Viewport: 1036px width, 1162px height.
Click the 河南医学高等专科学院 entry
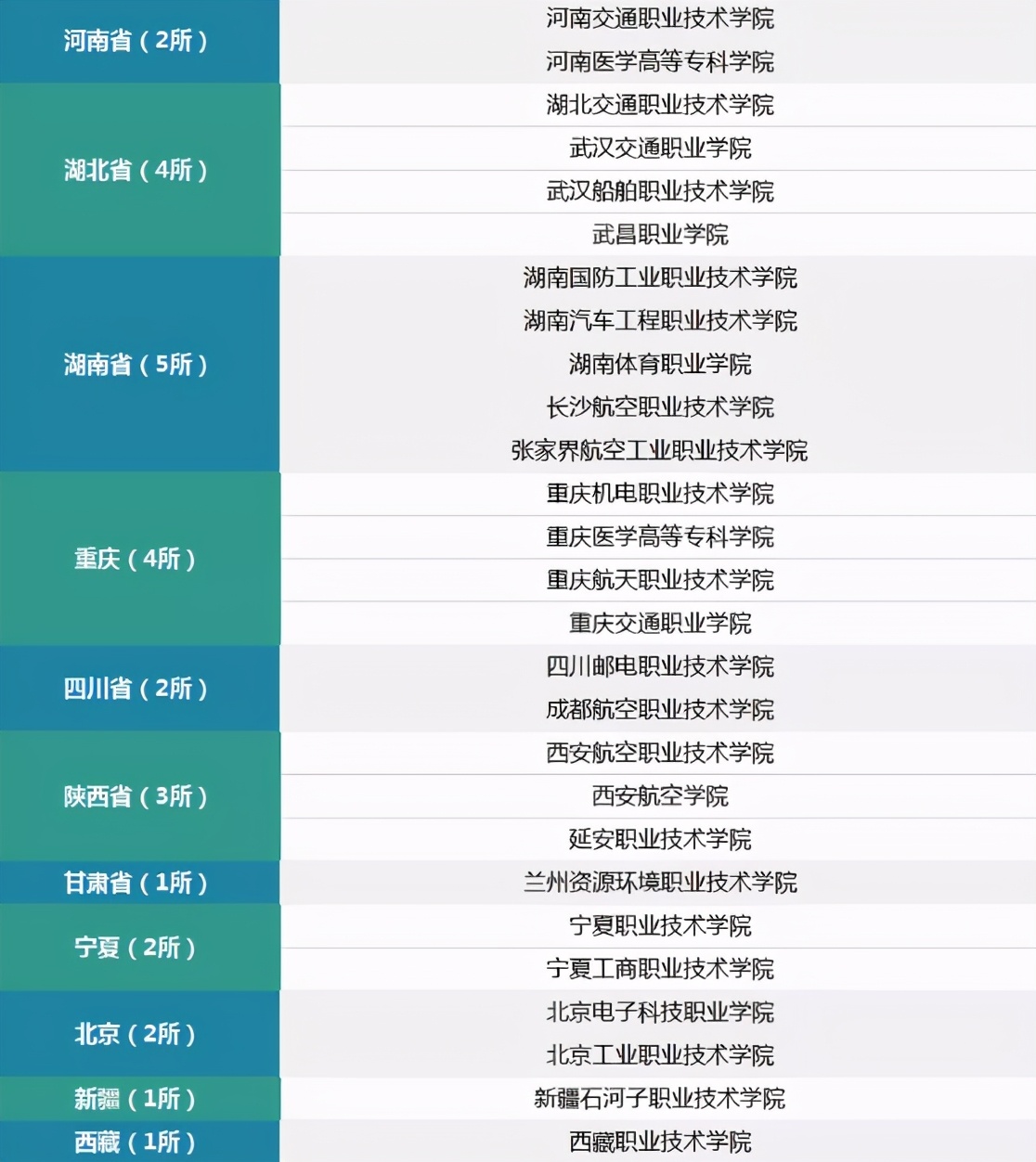click(x=659, y=63)
